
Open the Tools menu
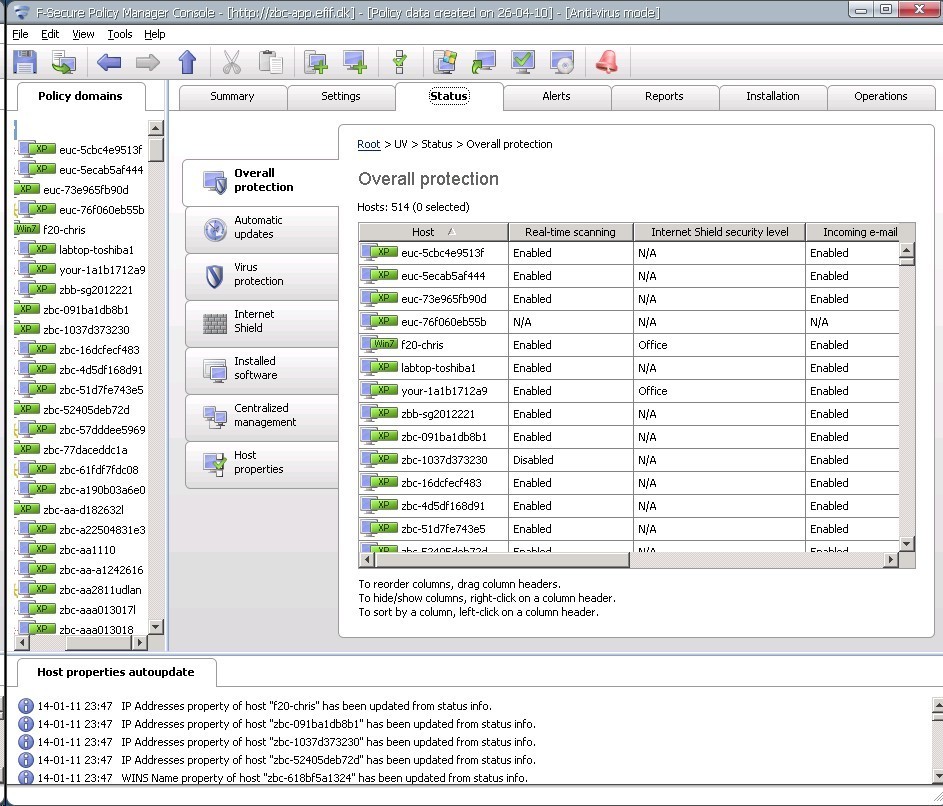click(120, 34)
